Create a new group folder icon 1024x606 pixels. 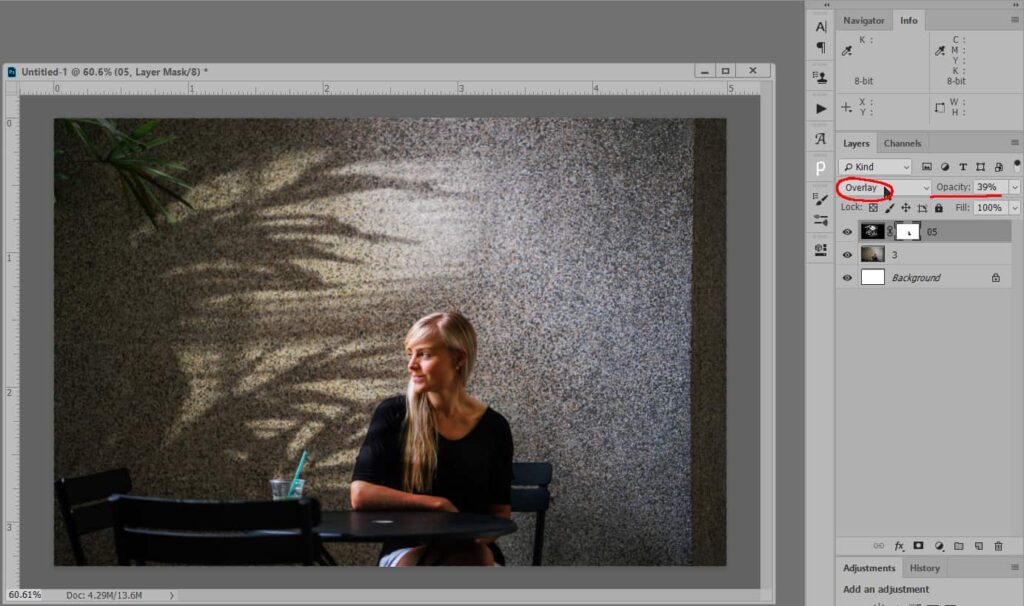coord(959,546)
